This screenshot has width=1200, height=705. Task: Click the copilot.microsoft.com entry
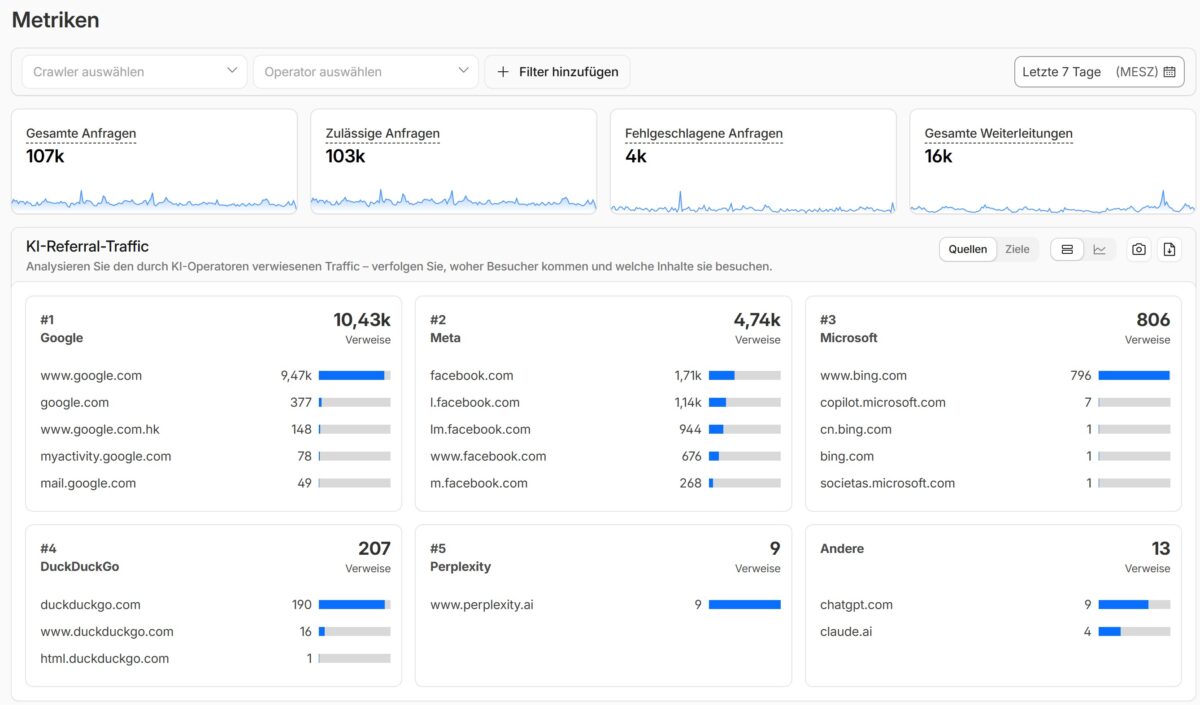pyautogui.click(x=883, y=402)
